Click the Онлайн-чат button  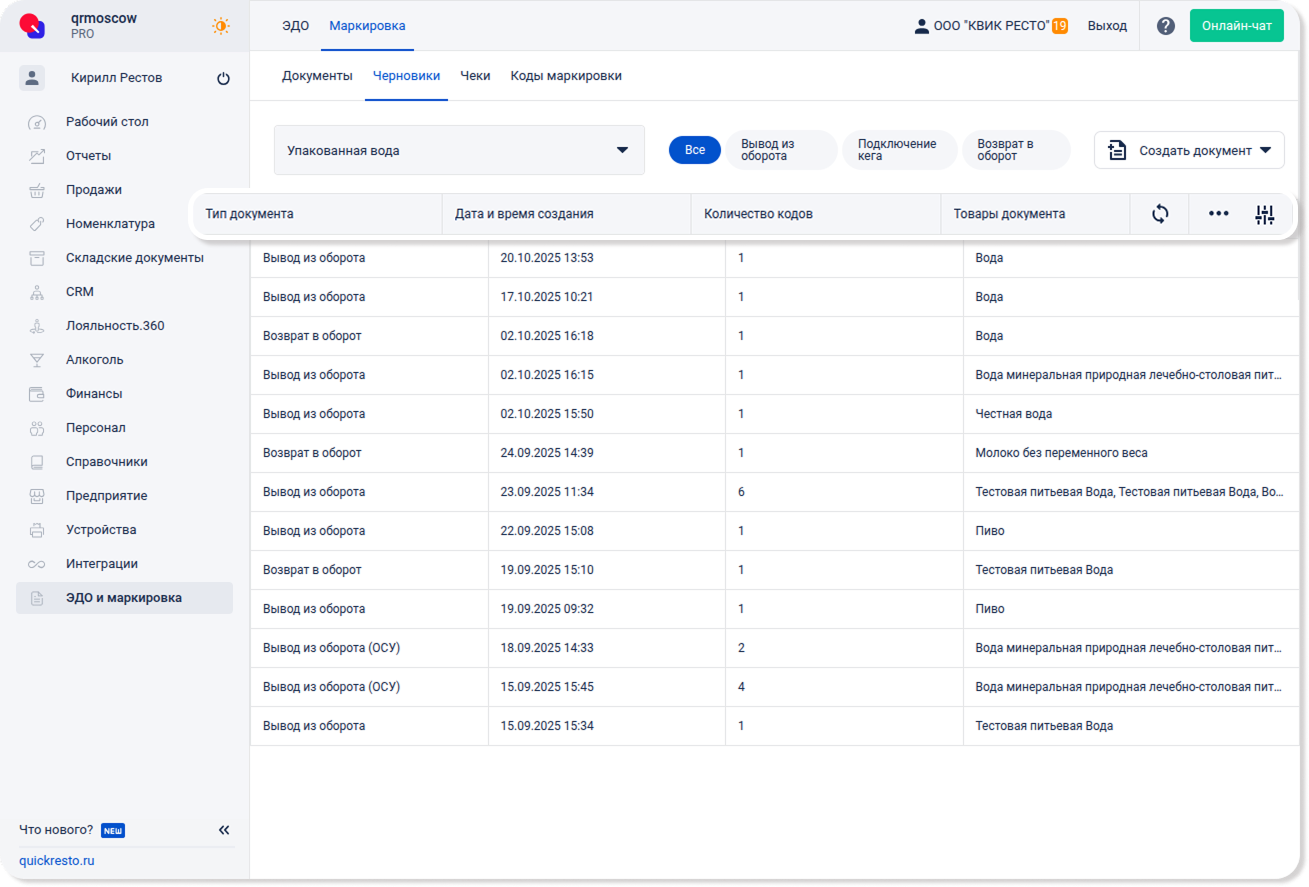click(x=1236, y=26)
